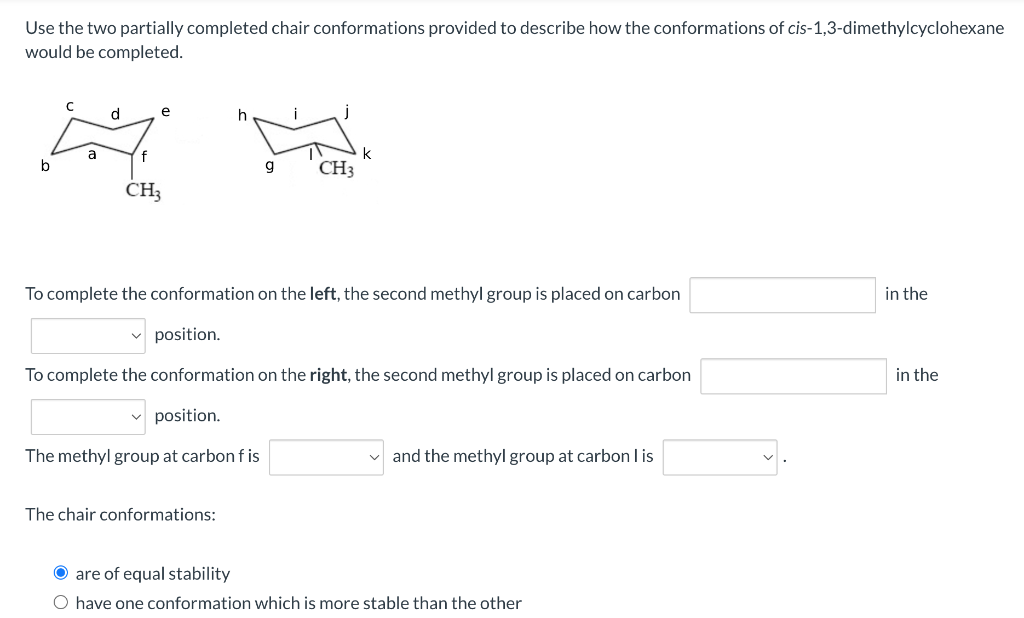Select 'have one conformation which is more stable' option

[x=61, y=601]
